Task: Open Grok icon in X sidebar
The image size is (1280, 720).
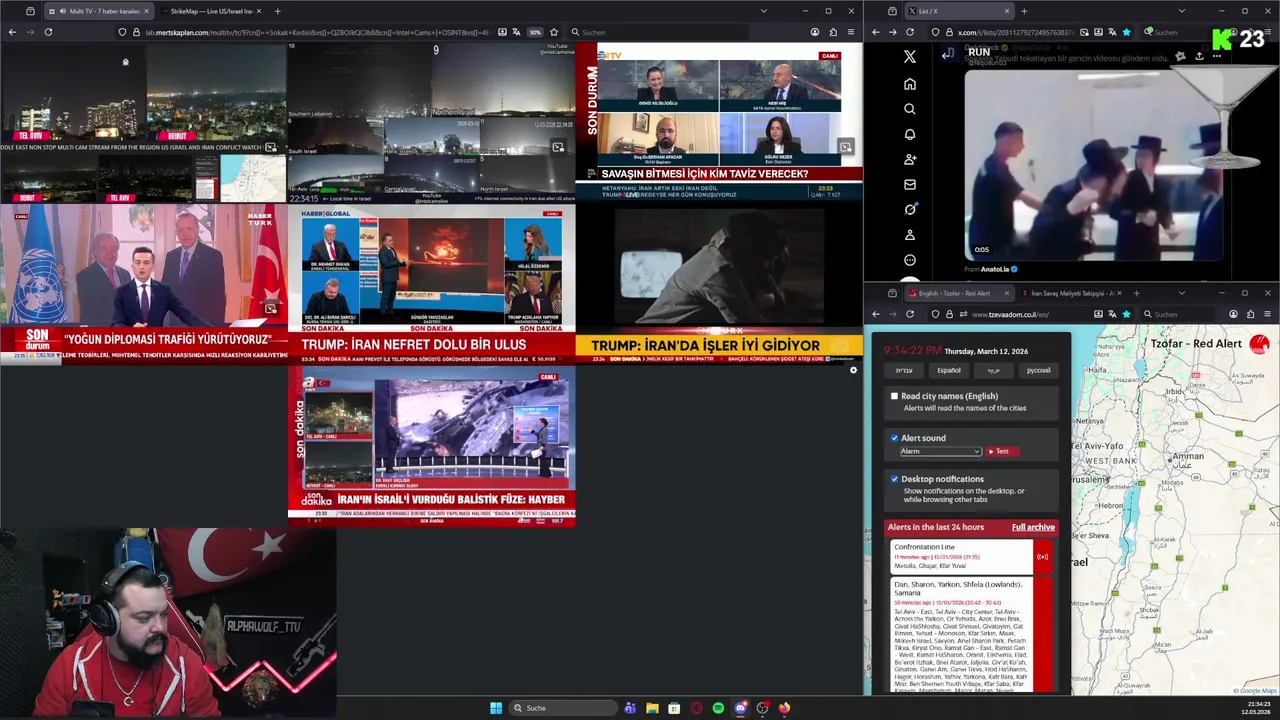Action: click(x=910, y=209)
